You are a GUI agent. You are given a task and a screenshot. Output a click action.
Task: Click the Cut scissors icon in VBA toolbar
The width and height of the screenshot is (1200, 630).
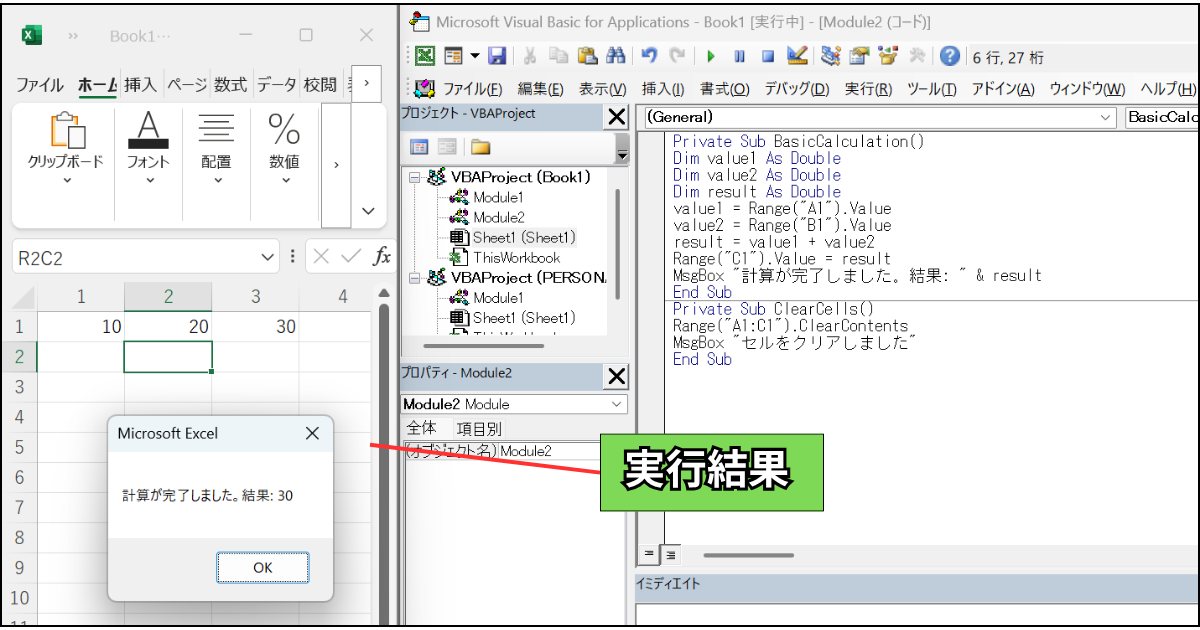point(531,56)
